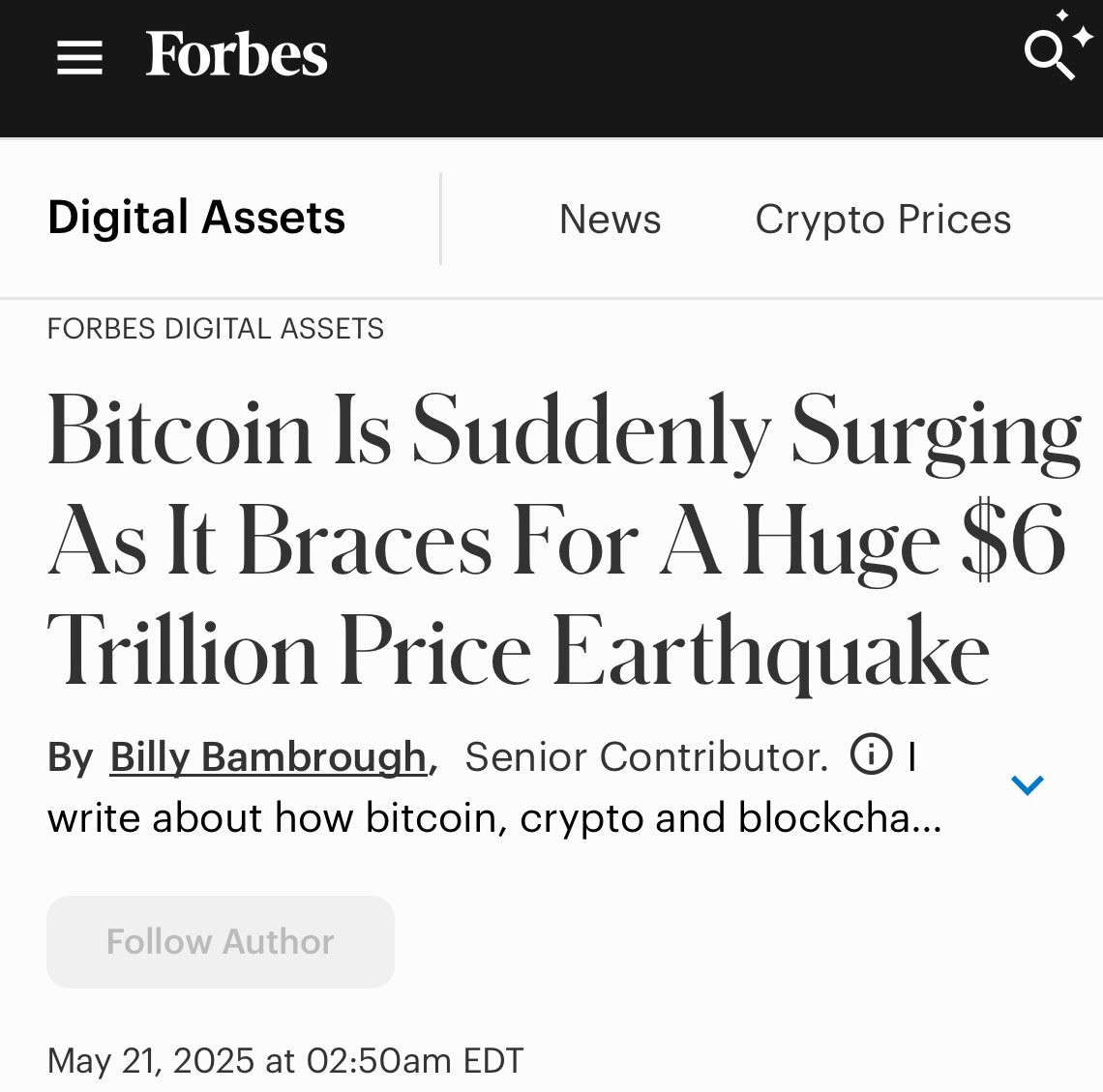Screen dimensions: 1103x1092
Task: Go to Digital Assets section home
Action: tap(196, 218)
